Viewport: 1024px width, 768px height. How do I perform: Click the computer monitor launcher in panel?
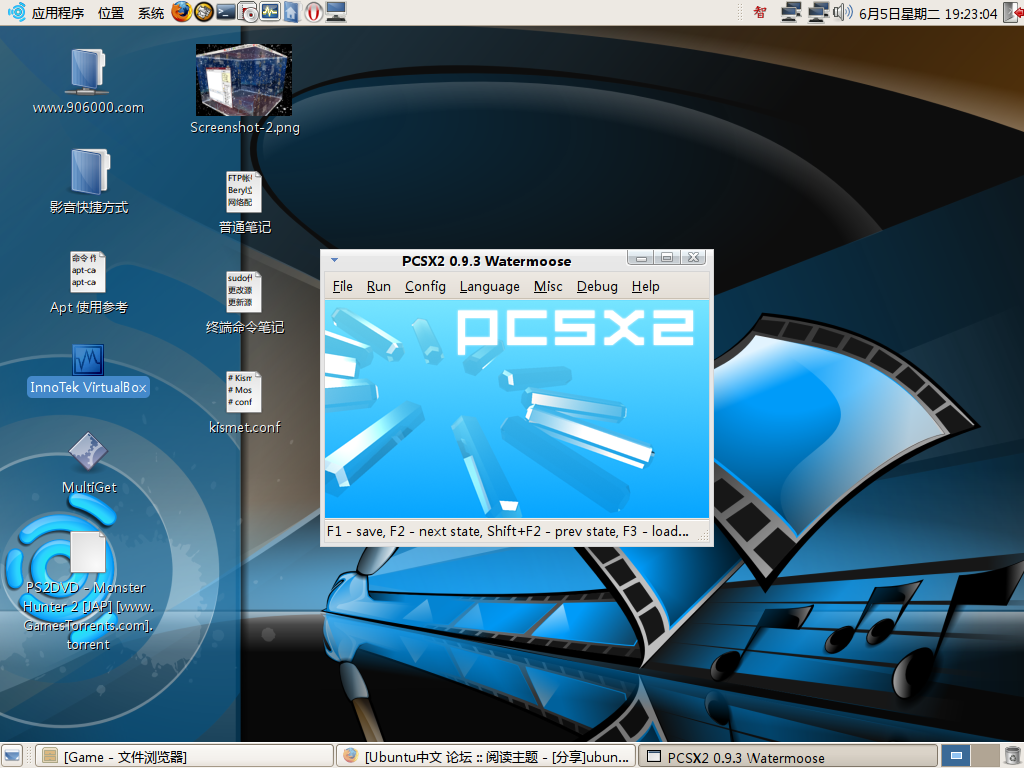(336, 12)
